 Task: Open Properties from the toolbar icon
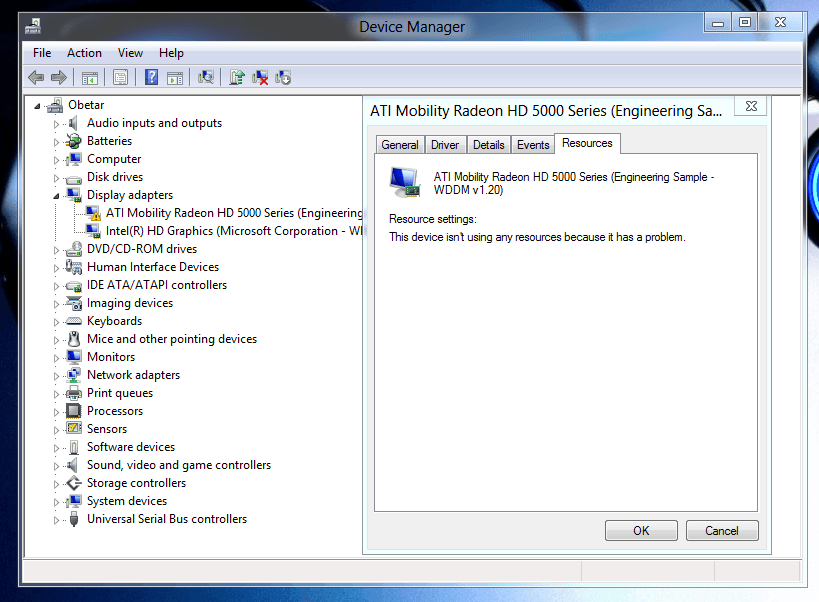point(120,78)
